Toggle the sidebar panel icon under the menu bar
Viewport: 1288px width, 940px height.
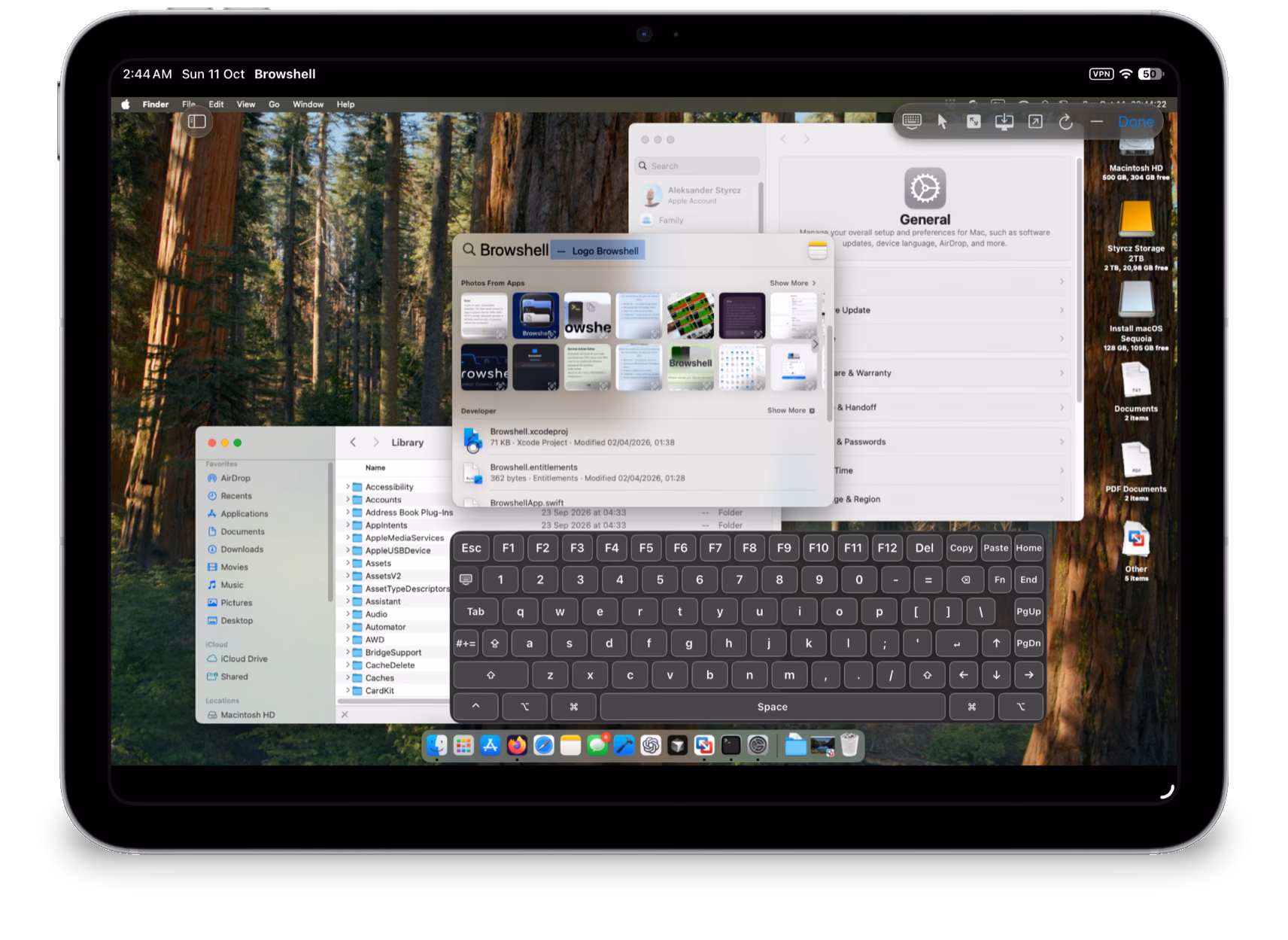[197, 121]
